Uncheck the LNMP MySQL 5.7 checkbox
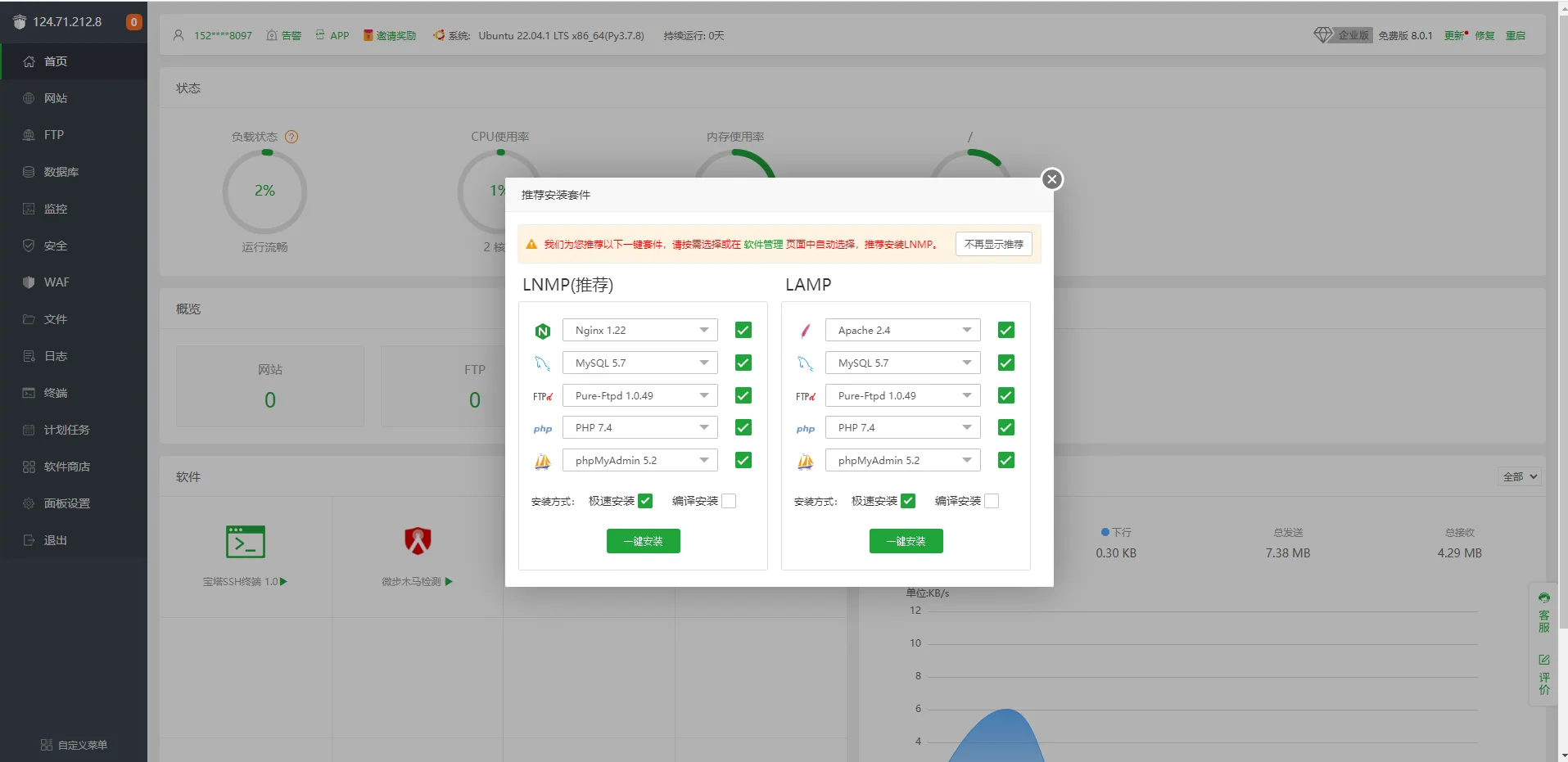Screen dimensions: 1568x762 [743, 363]
